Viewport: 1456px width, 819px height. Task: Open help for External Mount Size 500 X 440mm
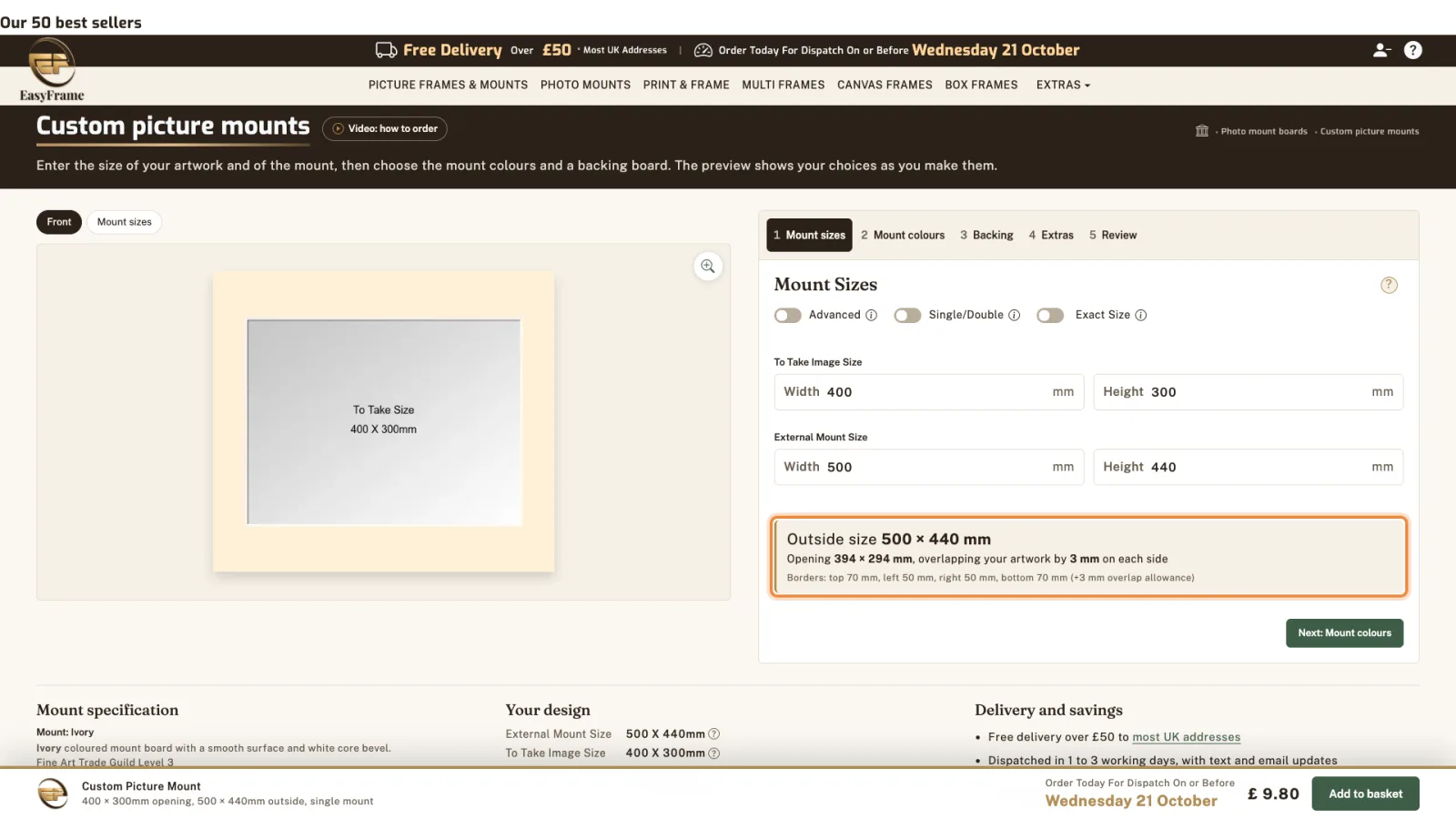(x=714, y=734)
